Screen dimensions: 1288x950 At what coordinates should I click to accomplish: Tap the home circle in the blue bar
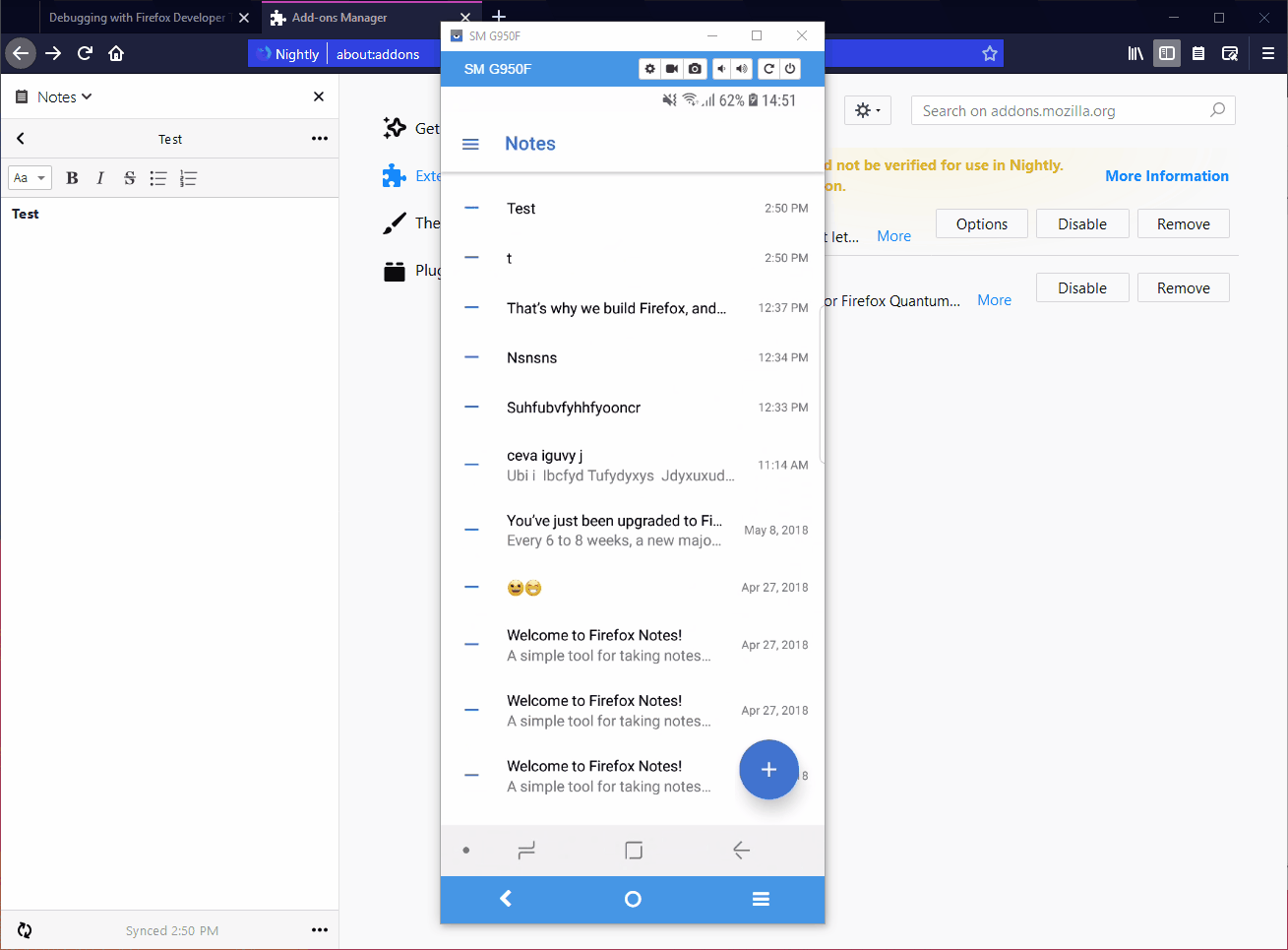tap(633, 899)
